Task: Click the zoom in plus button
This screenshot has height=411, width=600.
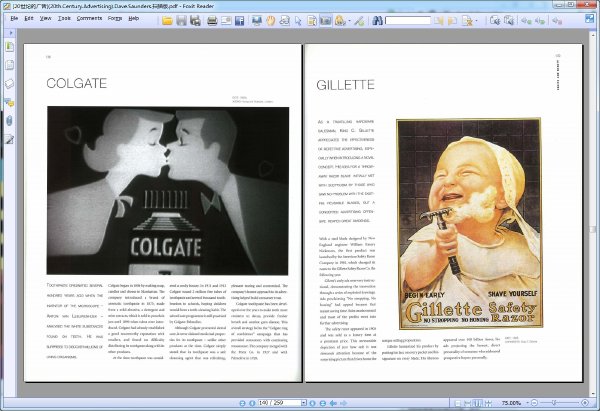Action: [x=585, y=403]
